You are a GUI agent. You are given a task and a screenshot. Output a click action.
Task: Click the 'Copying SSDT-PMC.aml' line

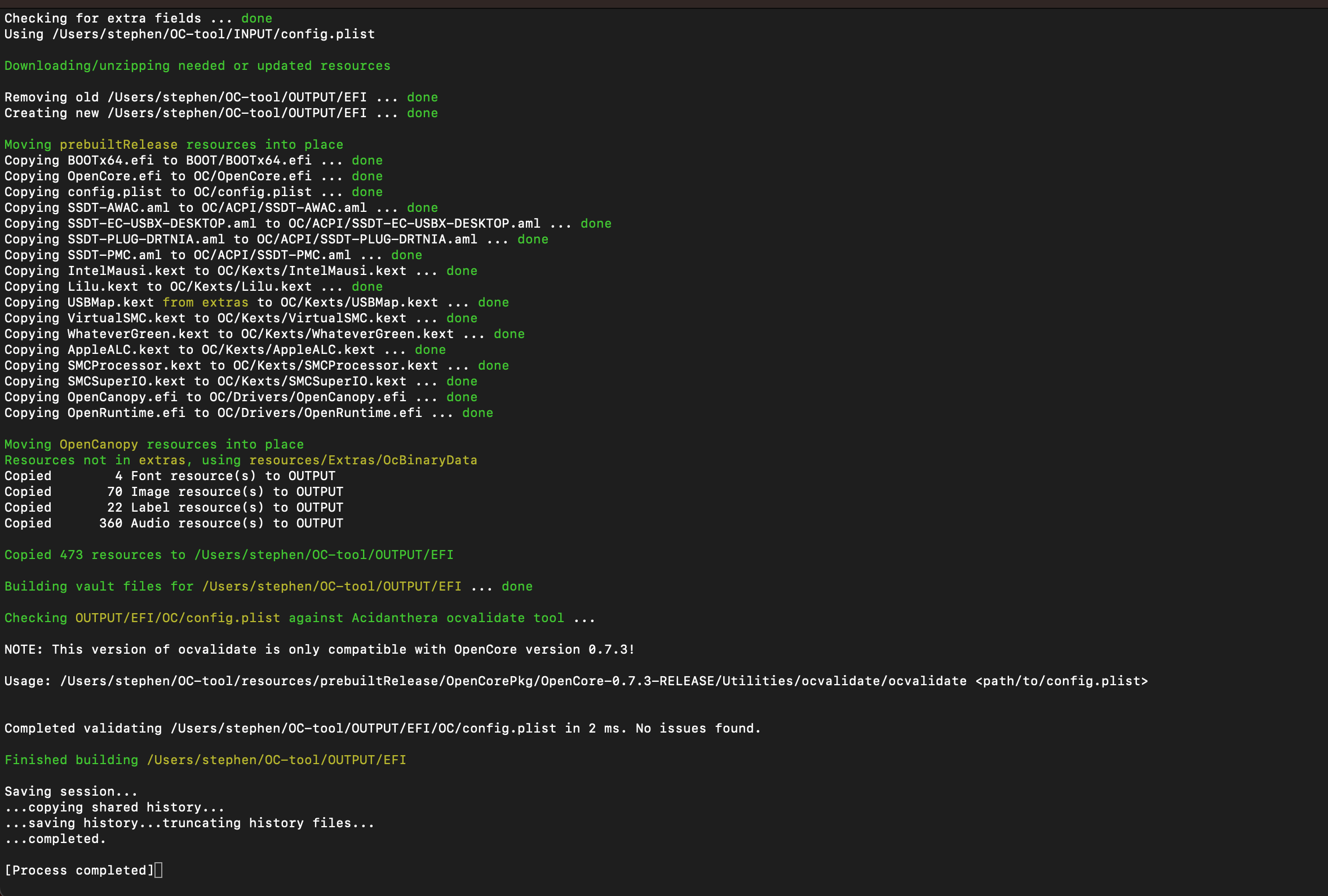213,255
